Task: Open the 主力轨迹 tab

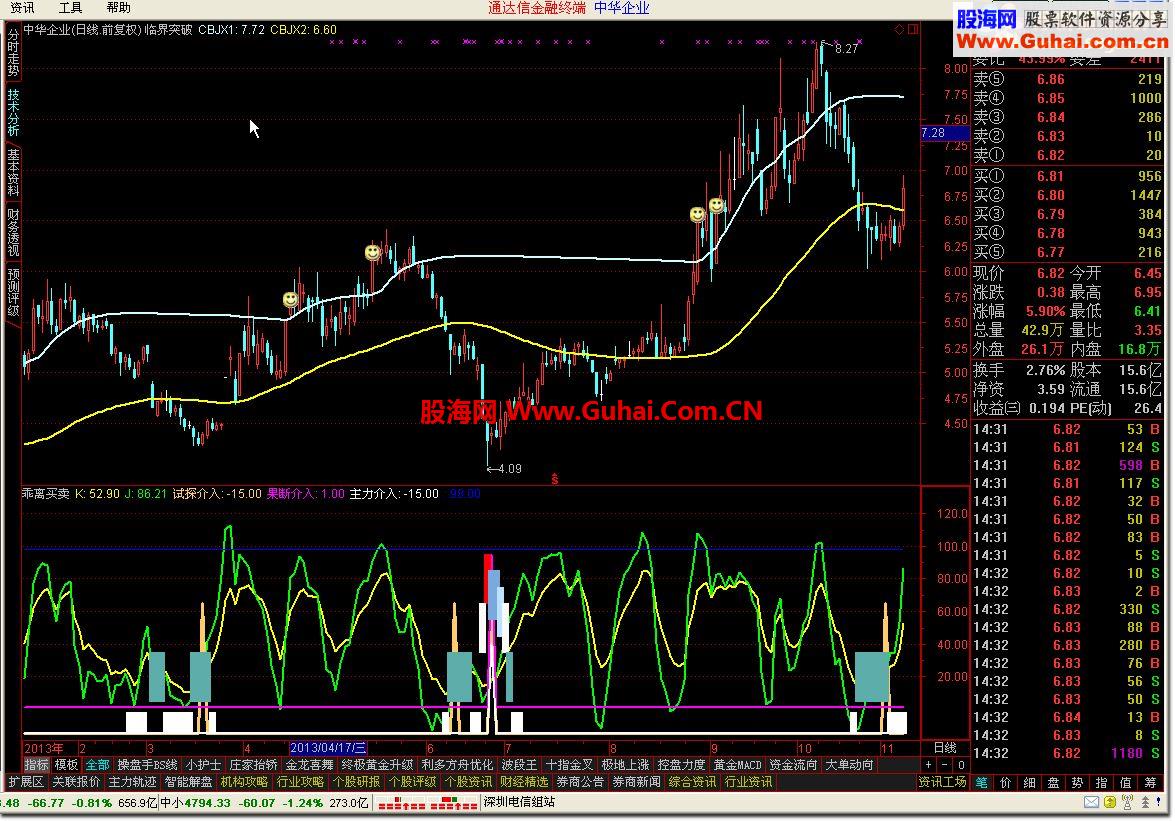Action: tap(133, 782)
